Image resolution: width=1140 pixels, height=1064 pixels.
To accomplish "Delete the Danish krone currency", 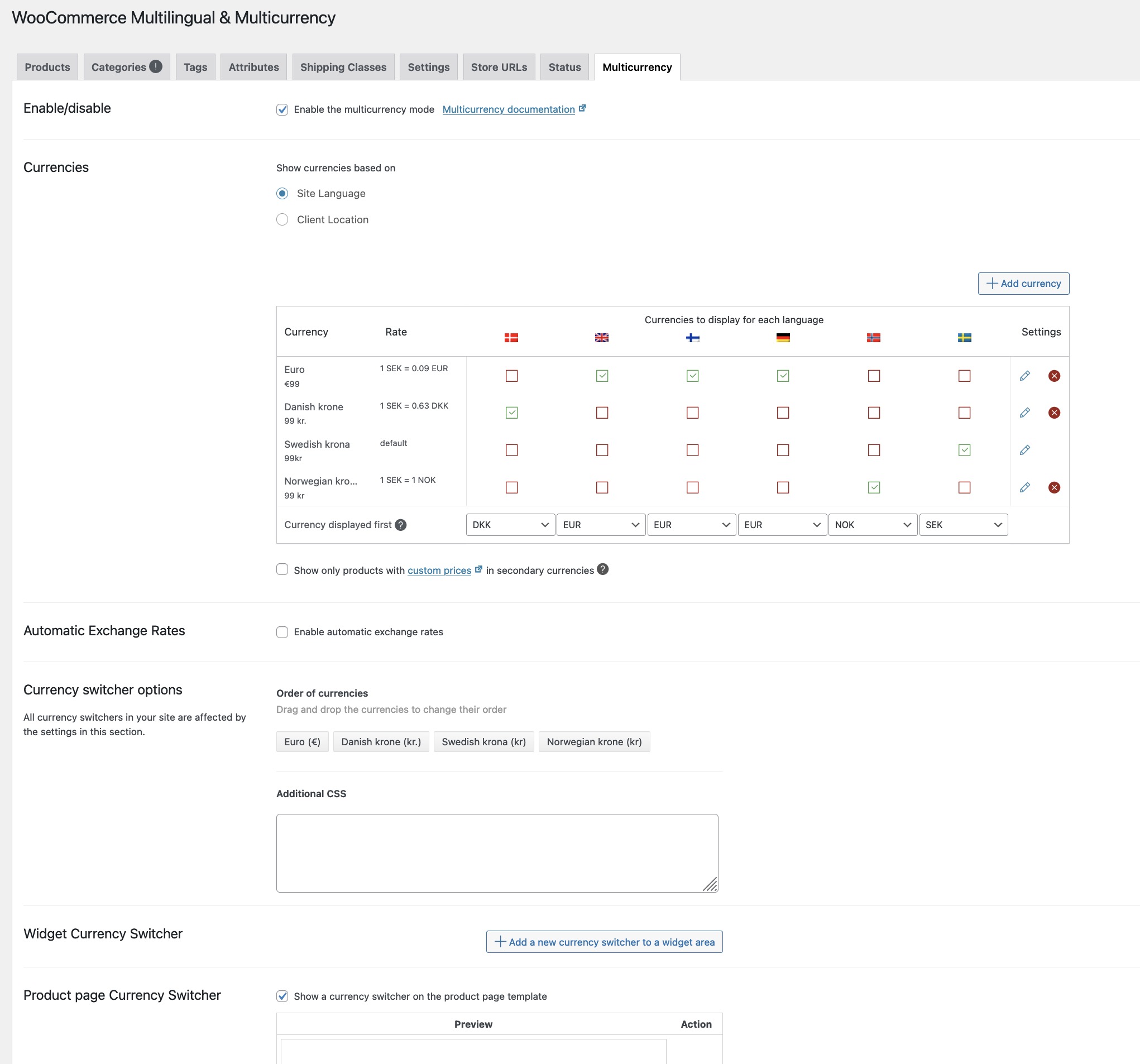I will [1054, 413].
